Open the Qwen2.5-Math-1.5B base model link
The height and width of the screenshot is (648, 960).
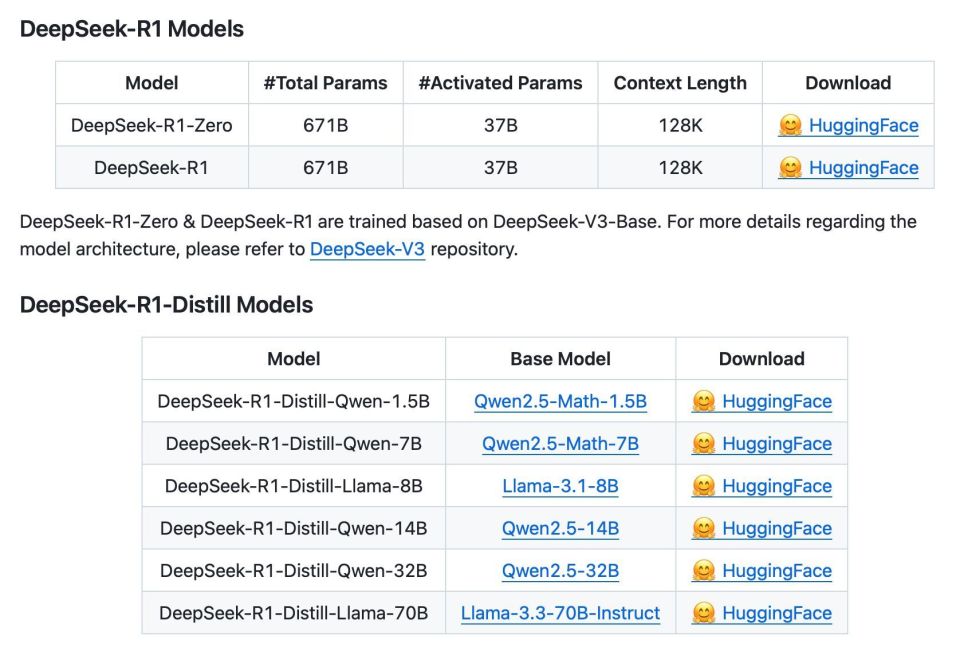click(x=561, y=401)
